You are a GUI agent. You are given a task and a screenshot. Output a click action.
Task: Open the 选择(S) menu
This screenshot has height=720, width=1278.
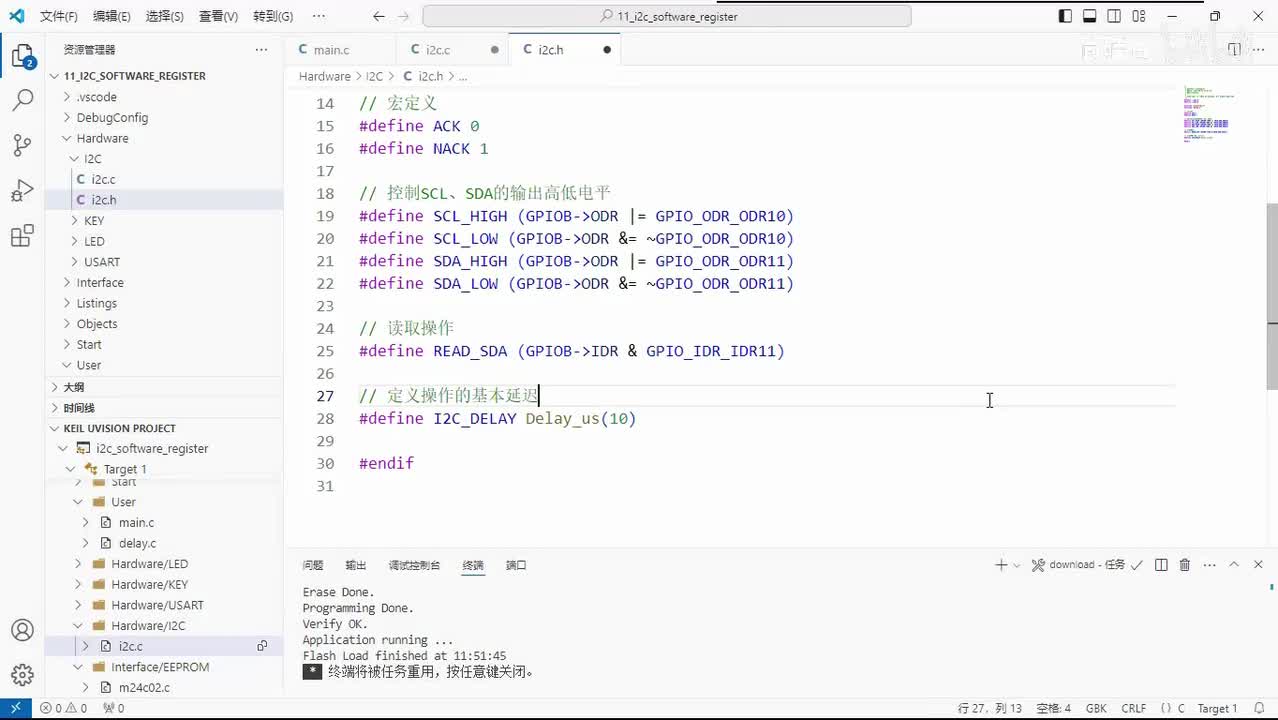tap(164, 16)
